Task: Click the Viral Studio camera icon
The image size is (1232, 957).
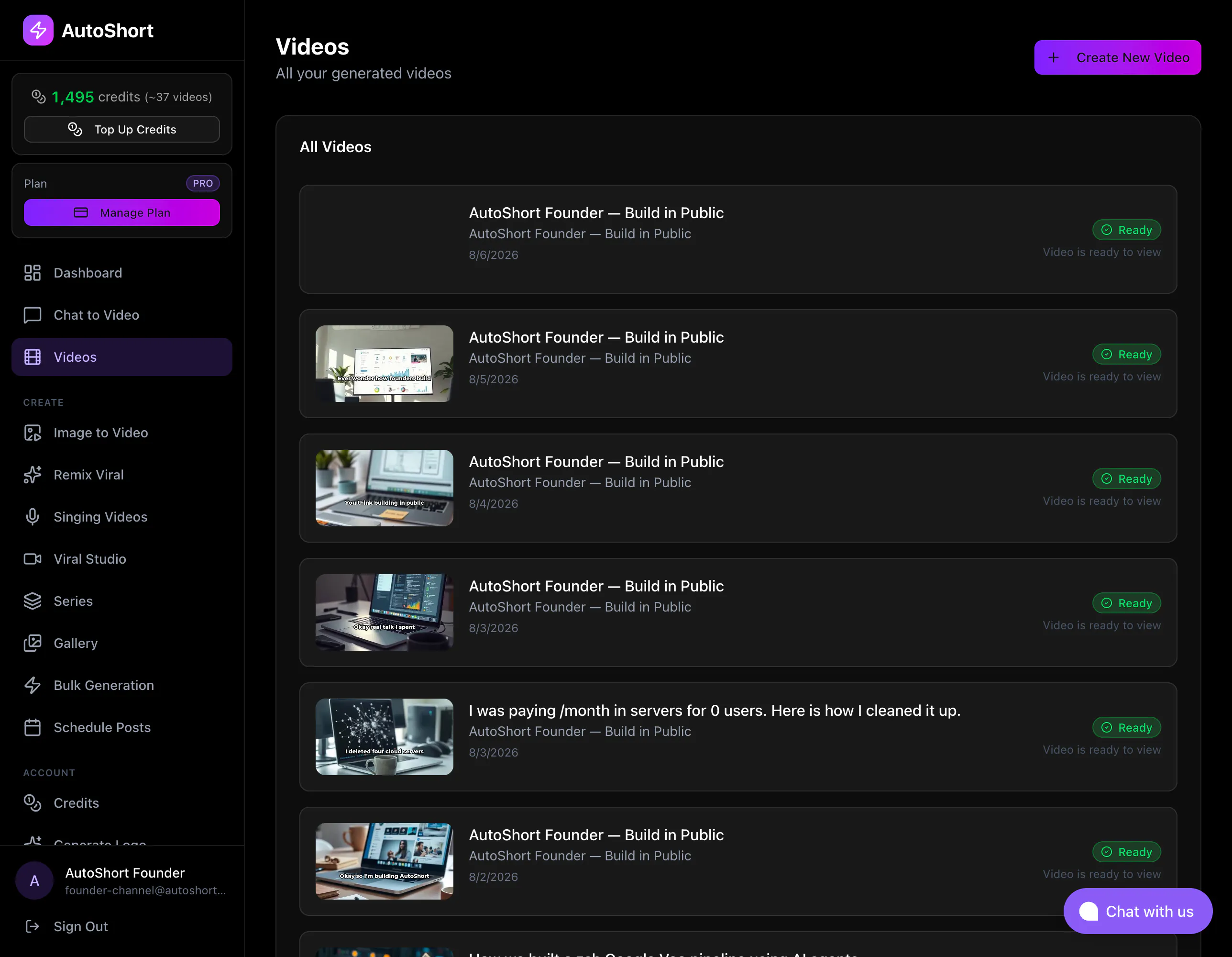Action: pyautogui.click(x=33, y=559)
